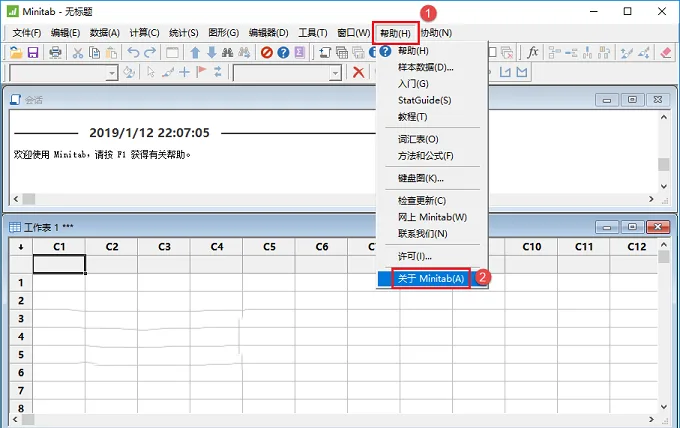
Task: Click the Cut scissors icon
Action: tap(78, 53)
